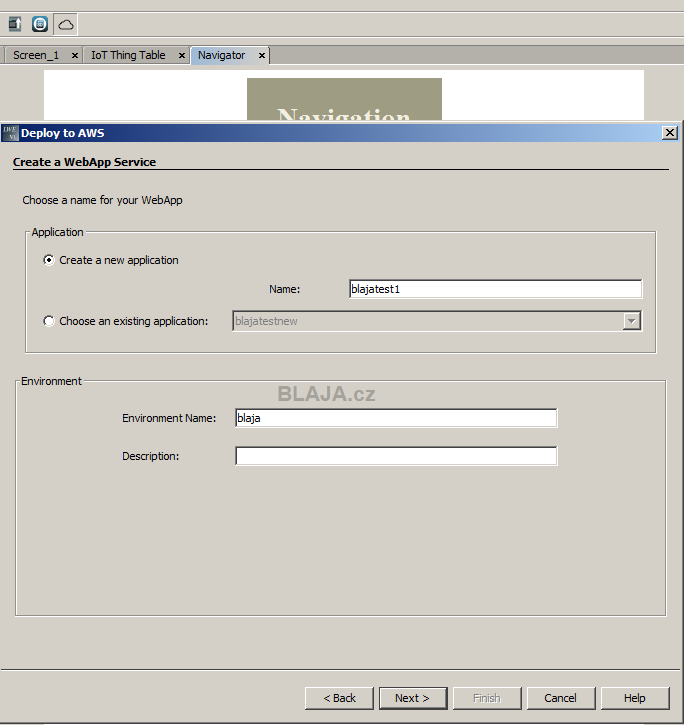Select Choose an existing application radio button
The width and height of the screenshot is (684, 725).
tap(49, 321)
